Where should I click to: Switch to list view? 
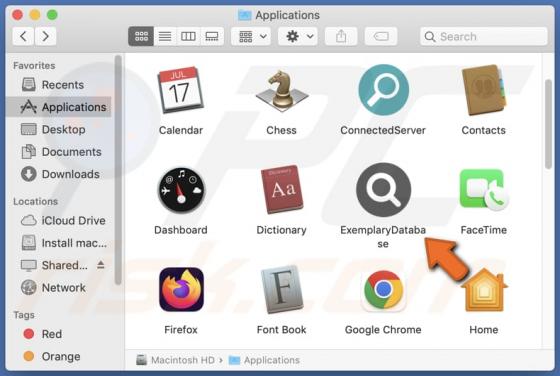pyautogui.click(x=165, y=36)
